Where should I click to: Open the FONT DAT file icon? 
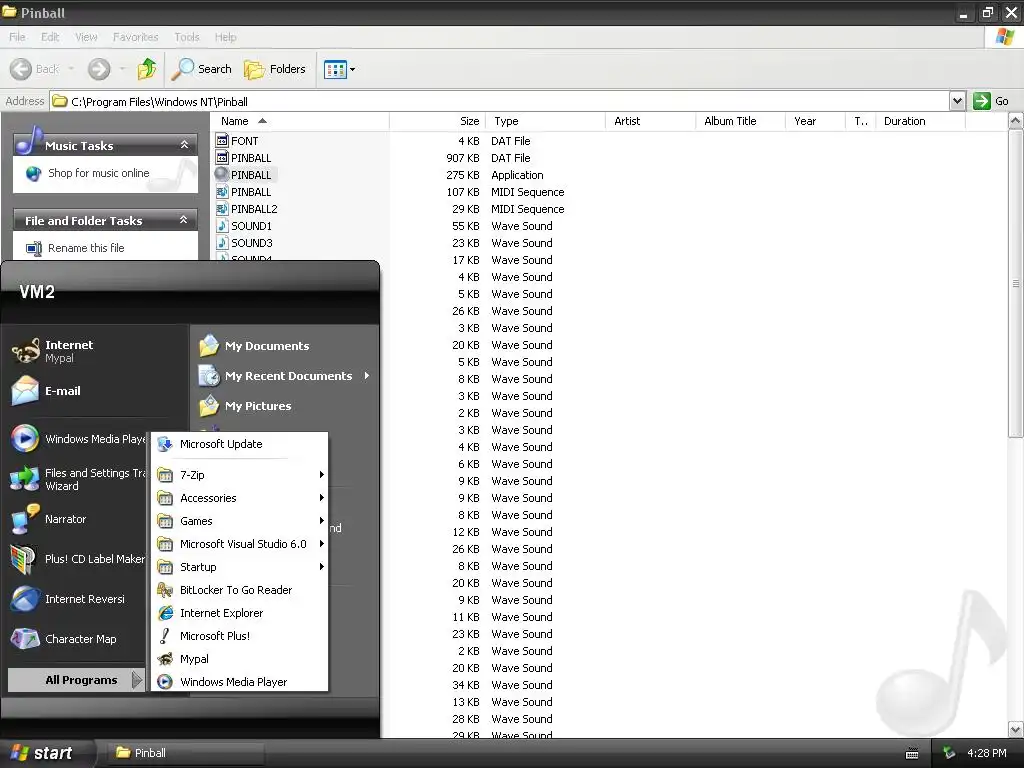[x=222, y=140]
